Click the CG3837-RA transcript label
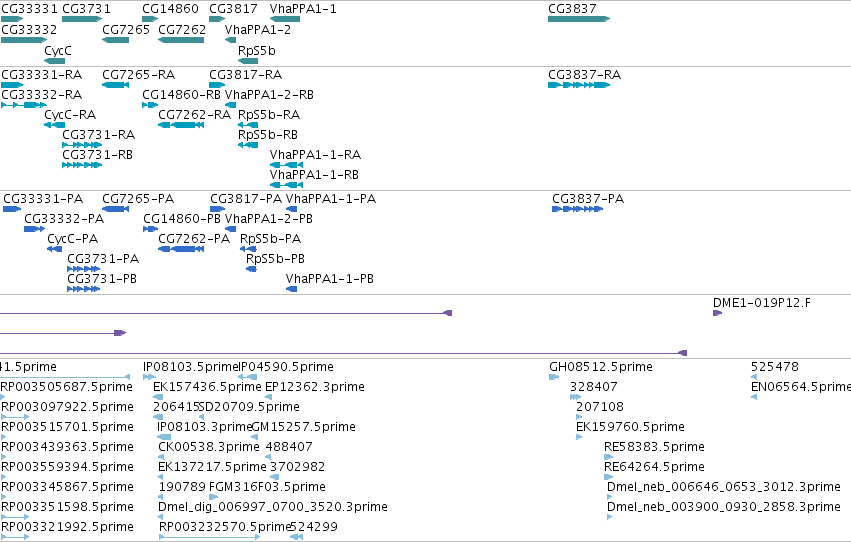Viewport: 851px width, 542px height. [x=585, y=74]
